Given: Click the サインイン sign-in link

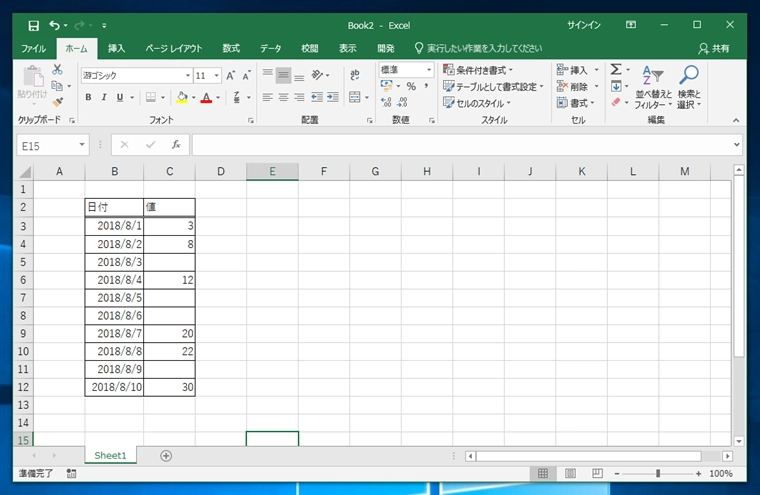Looking at the screenshot, I should coord(584,25).
